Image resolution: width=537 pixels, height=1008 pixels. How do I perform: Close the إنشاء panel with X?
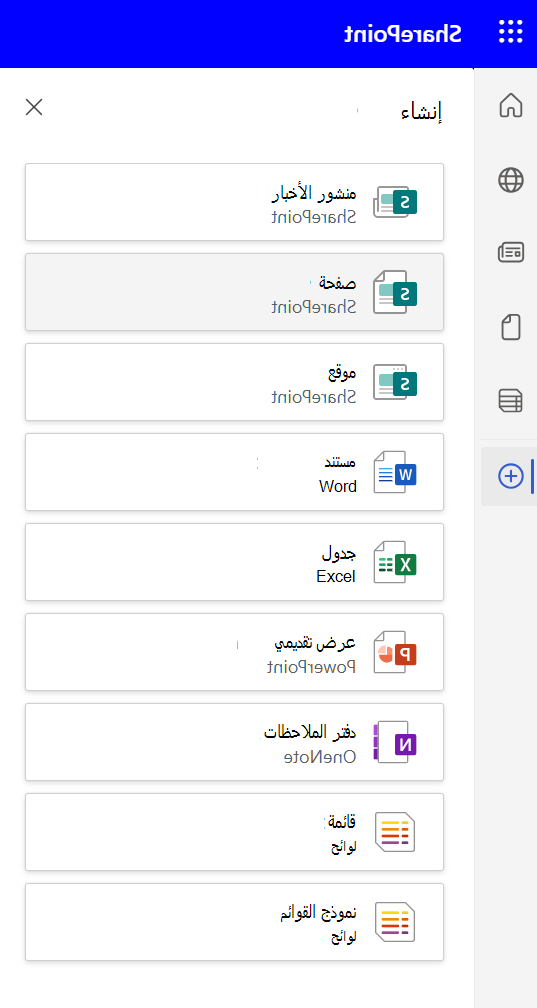click(x=33, y=107)
